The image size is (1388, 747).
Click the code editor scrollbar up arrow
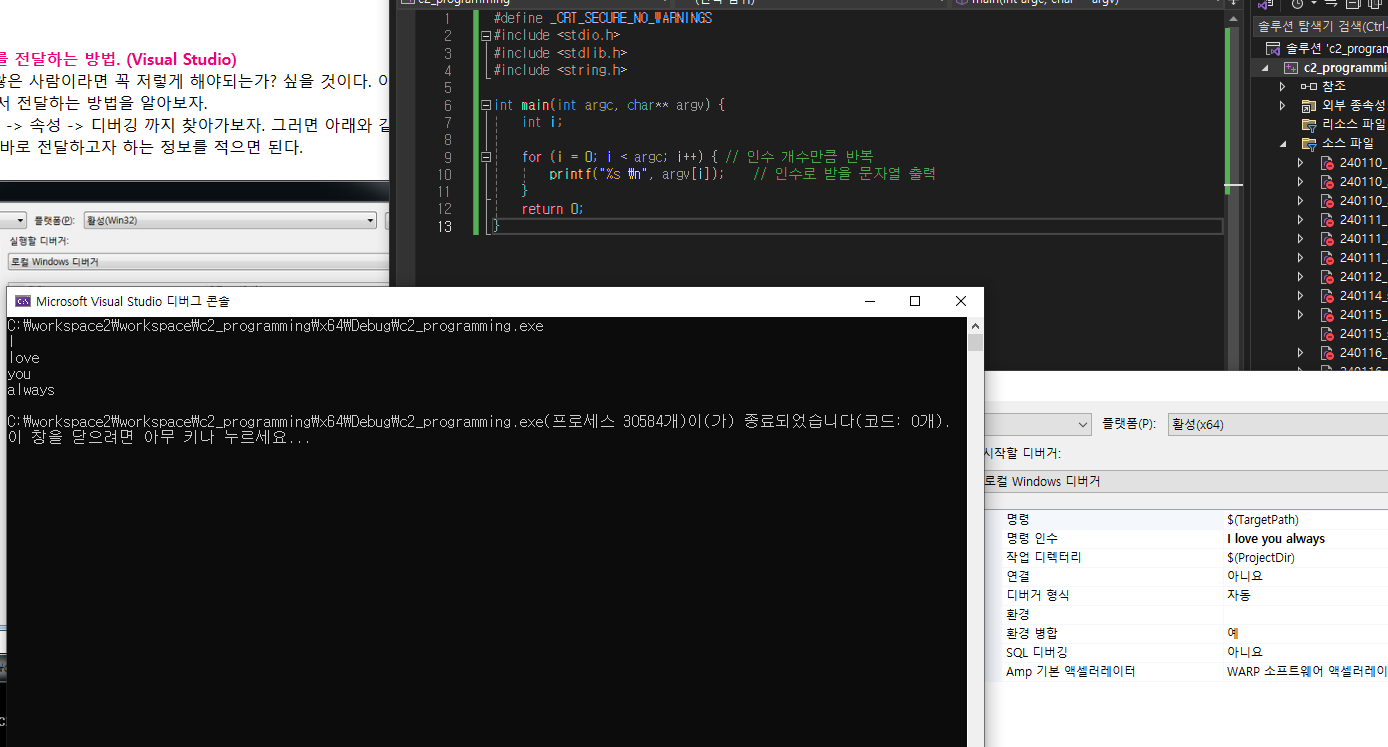(1234, 18)
